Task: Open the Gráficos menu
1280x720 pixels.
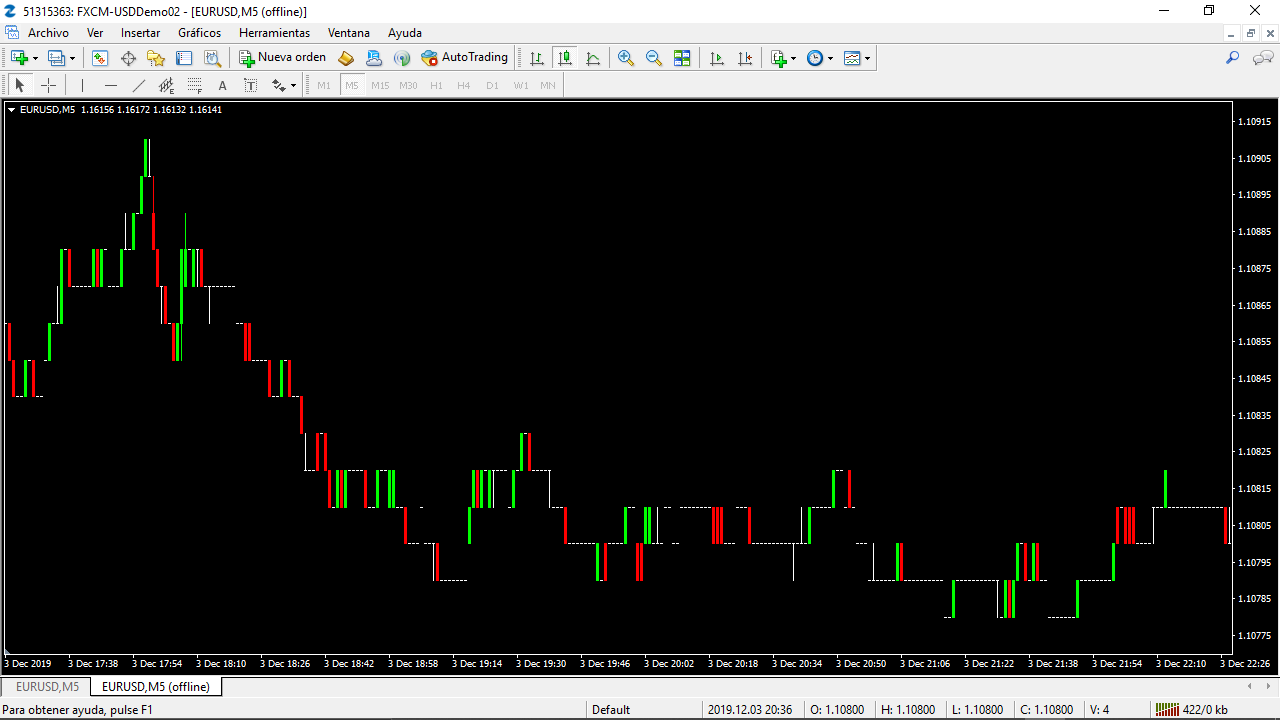Action: 199,33
